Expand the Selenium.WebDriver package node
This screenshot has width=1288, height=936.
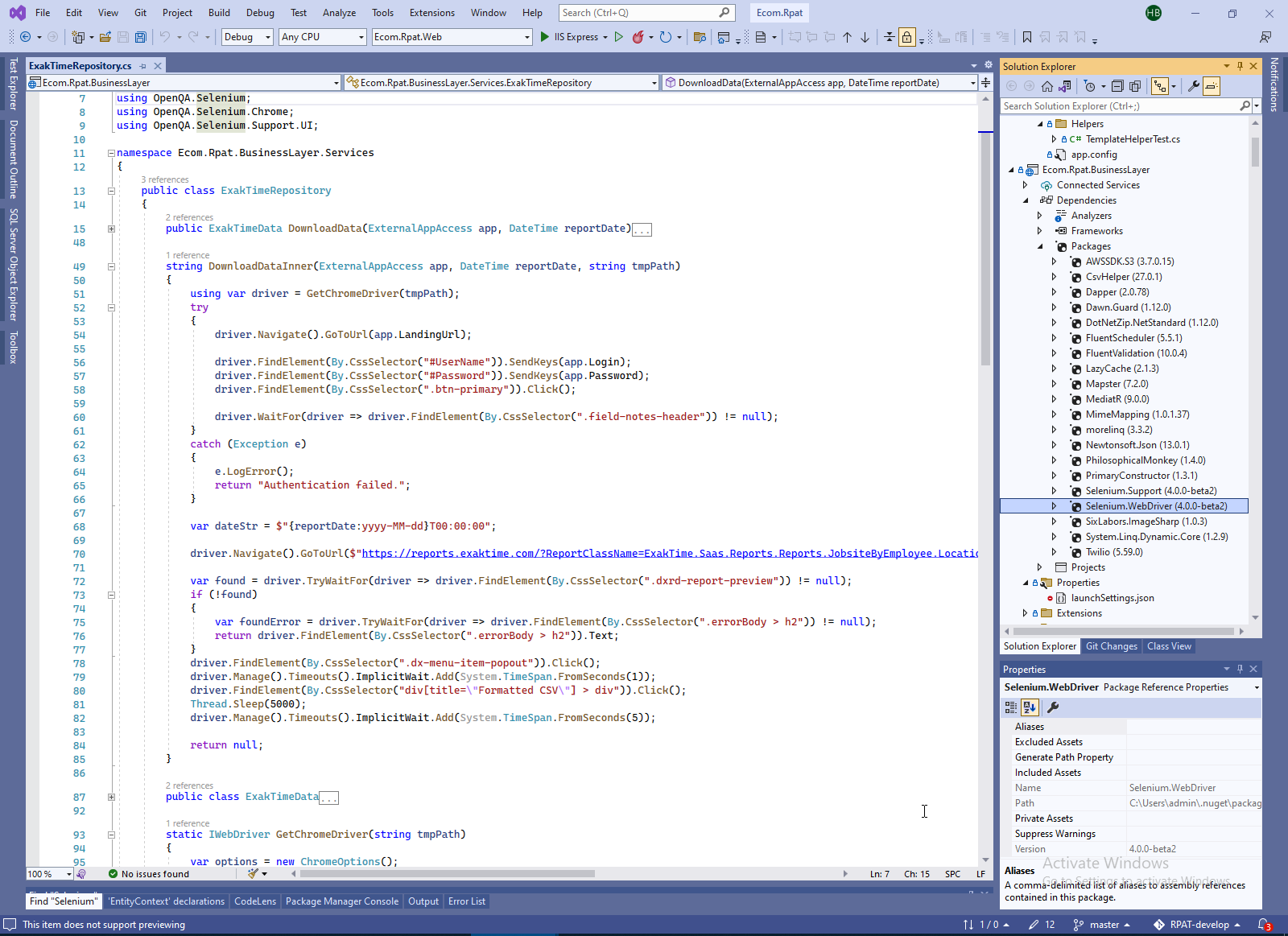coord(1054,506)
